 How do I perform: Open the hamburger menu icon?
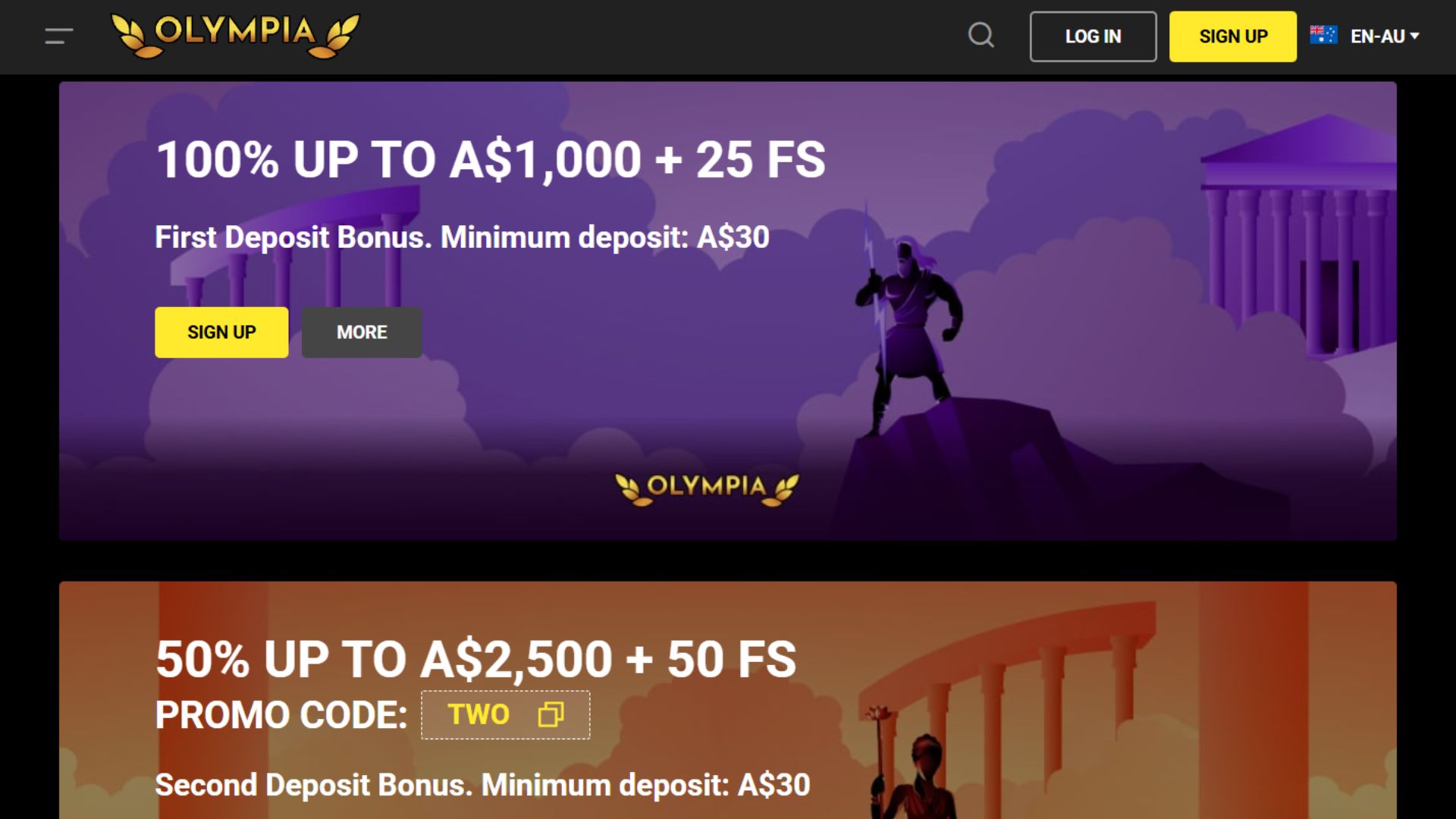click(58, 36)
